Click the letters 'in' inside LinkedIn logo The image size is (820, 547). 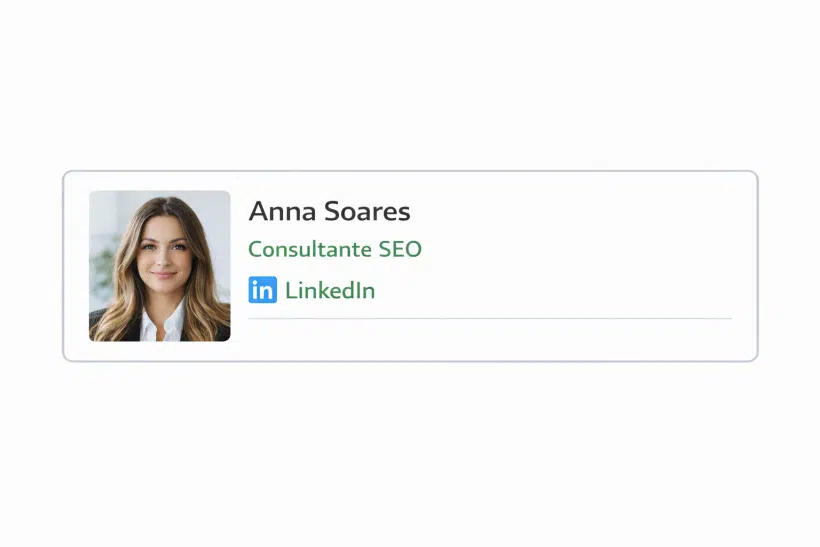click(263, 291)
